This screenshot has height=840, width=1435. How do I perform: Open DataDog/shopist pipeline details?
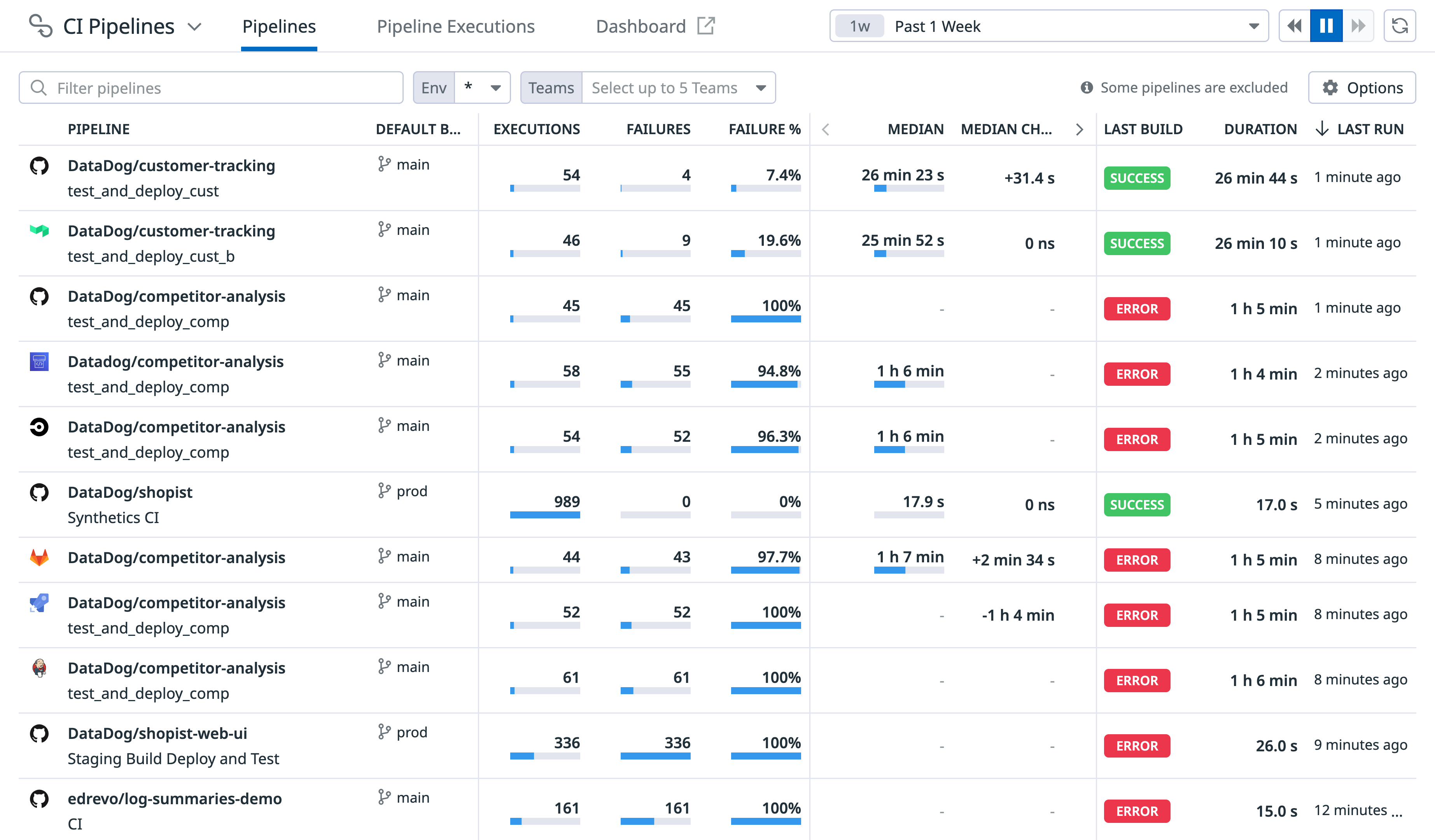pos(130,492)
